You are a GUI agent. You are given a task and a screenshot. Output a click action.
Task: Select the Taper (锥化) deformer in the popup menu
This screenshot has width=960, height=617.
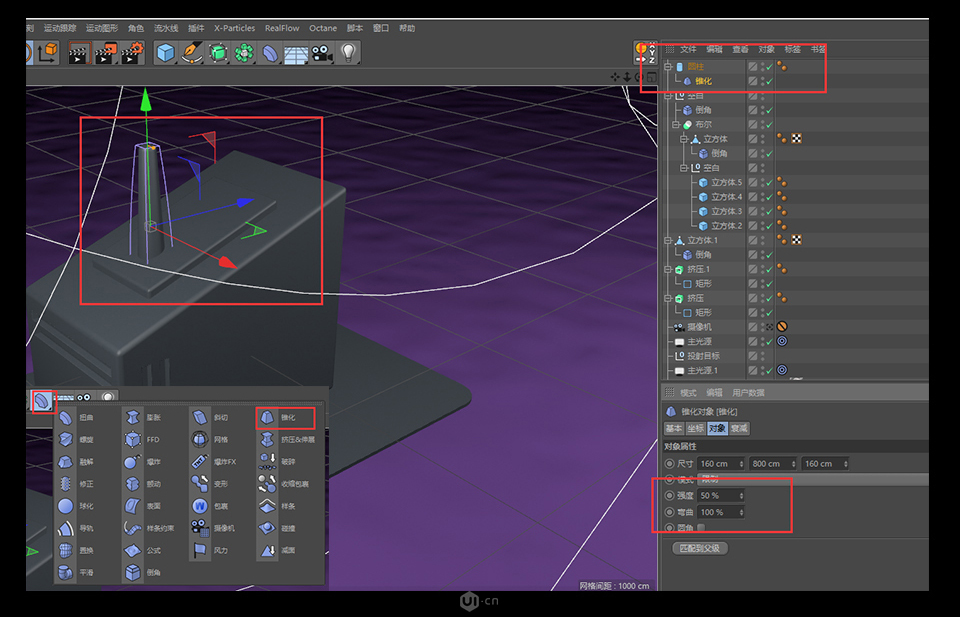tap(265, 419)
